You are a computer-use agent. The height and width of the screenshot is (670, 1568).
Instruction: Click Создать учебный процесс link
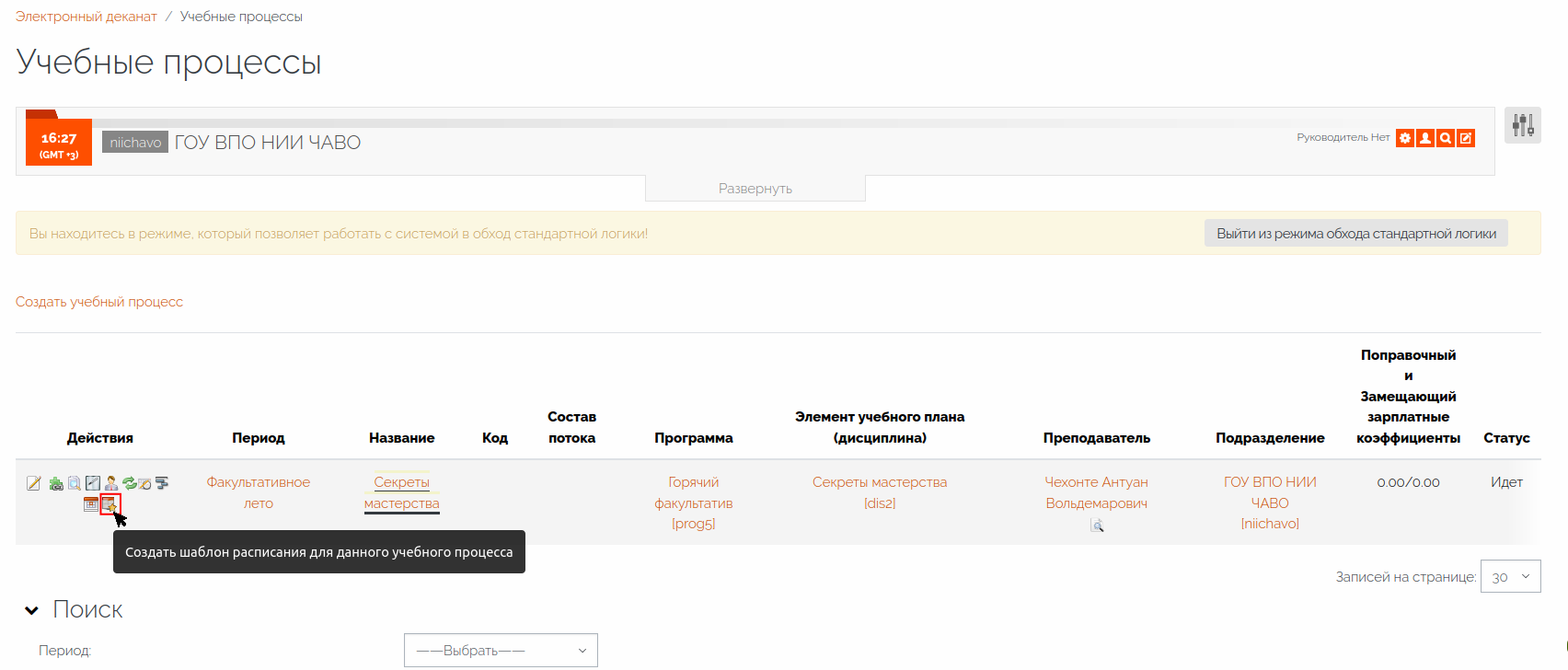(99, 302)
